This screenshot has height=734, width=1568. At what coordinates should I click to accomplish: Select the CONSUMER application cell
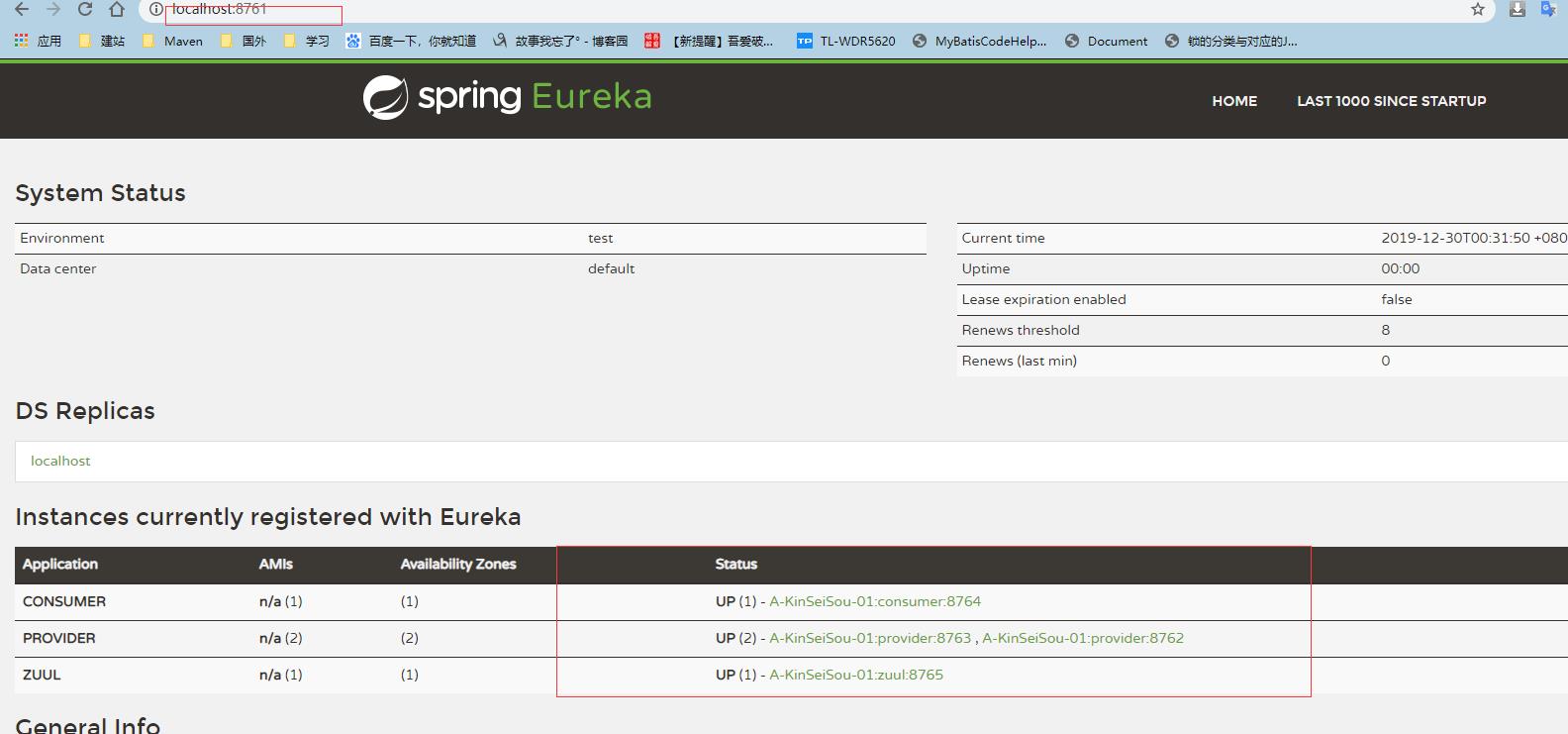click(64, 601)
